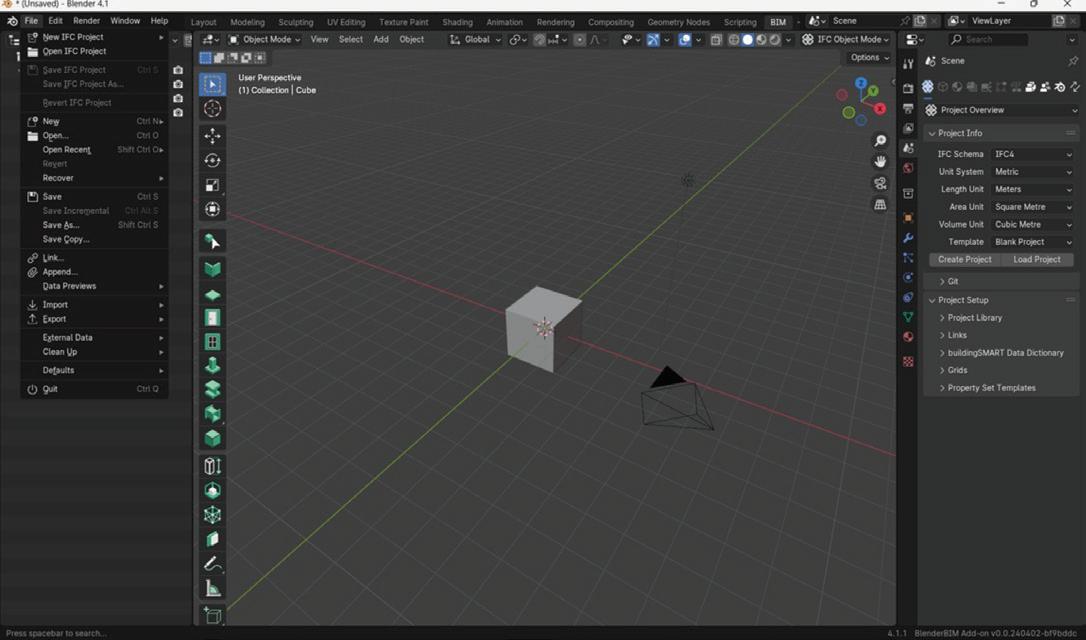This screenshot has height=640, width=1086.
Task: Open the Output properties tab icon
Action: coord(908,109)
